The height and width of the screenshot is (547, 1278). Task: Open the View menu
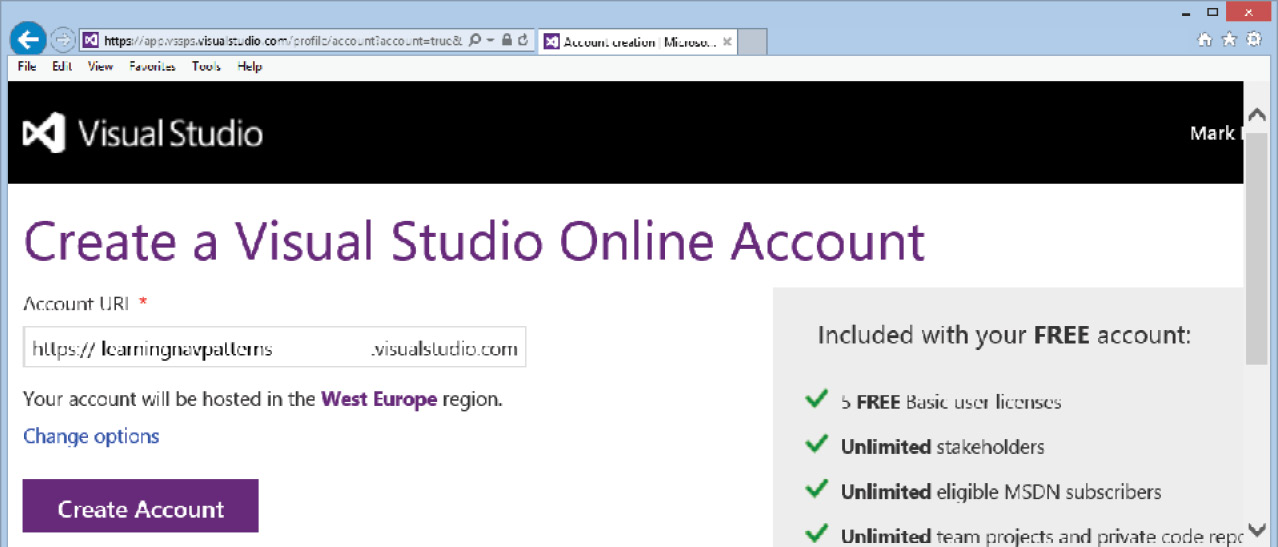click(x=100, y=67)
